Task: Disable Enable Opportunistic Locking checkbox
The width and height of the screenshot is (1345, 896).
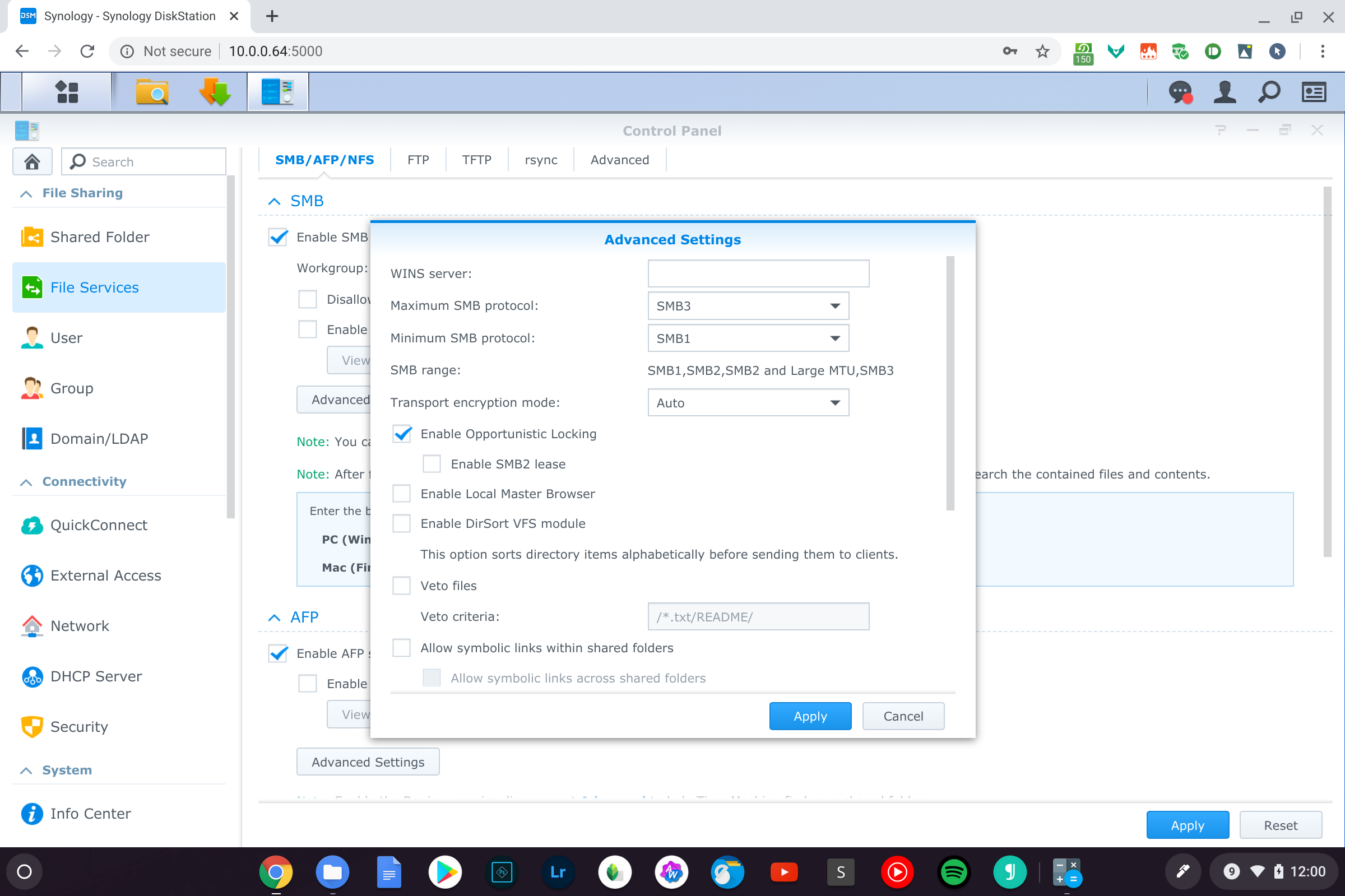Action: (402, 434)
